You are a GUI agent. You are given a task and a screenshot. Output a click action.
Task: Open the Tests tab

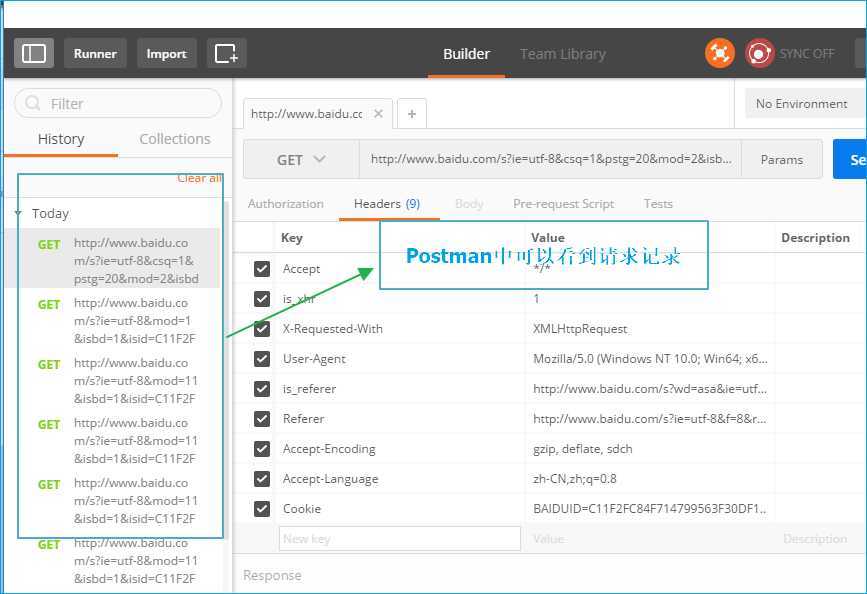[658, 204]
